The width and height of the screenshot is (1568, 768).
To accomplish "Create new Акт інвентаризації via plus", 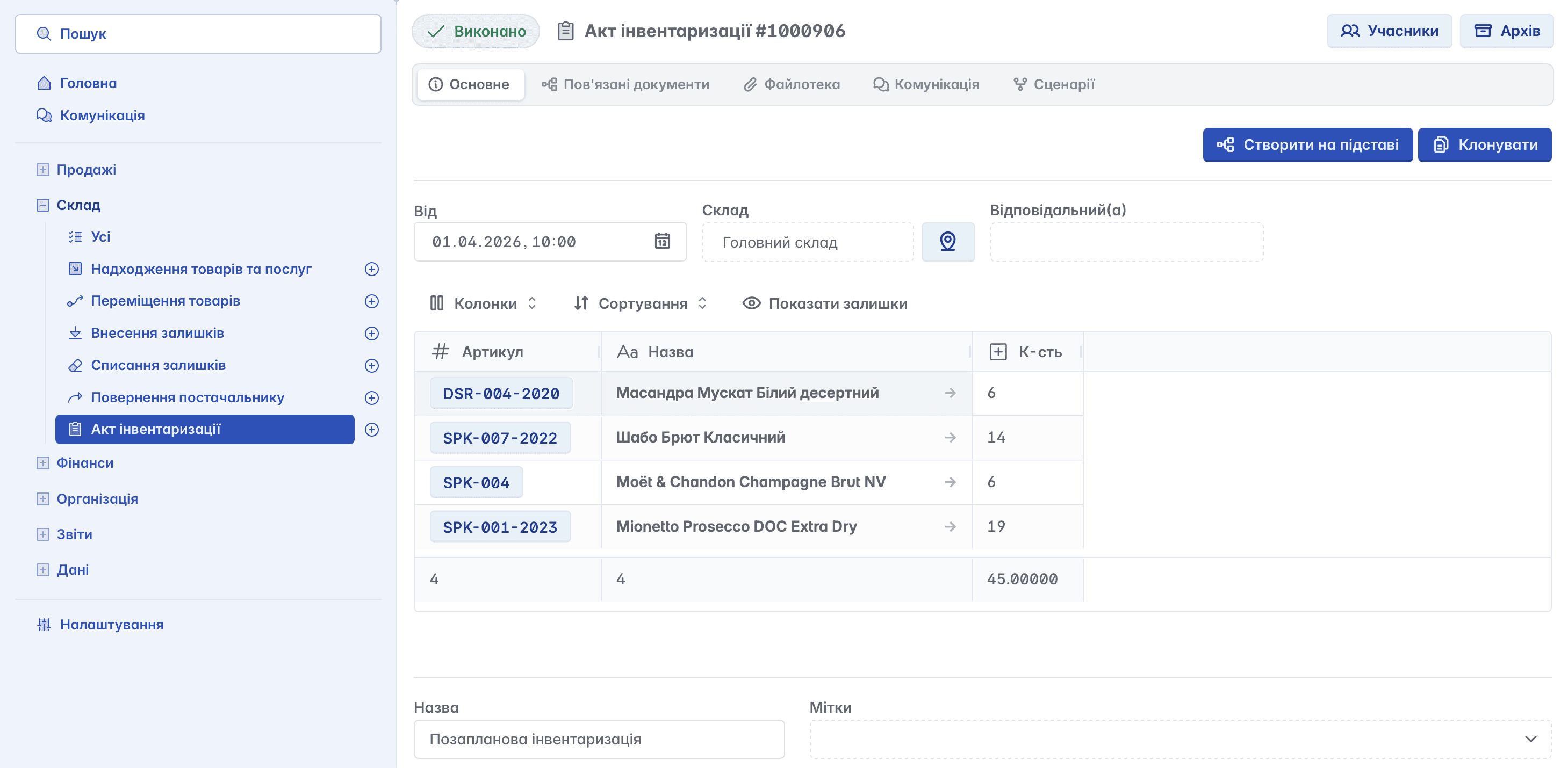I will coord(371,430).
